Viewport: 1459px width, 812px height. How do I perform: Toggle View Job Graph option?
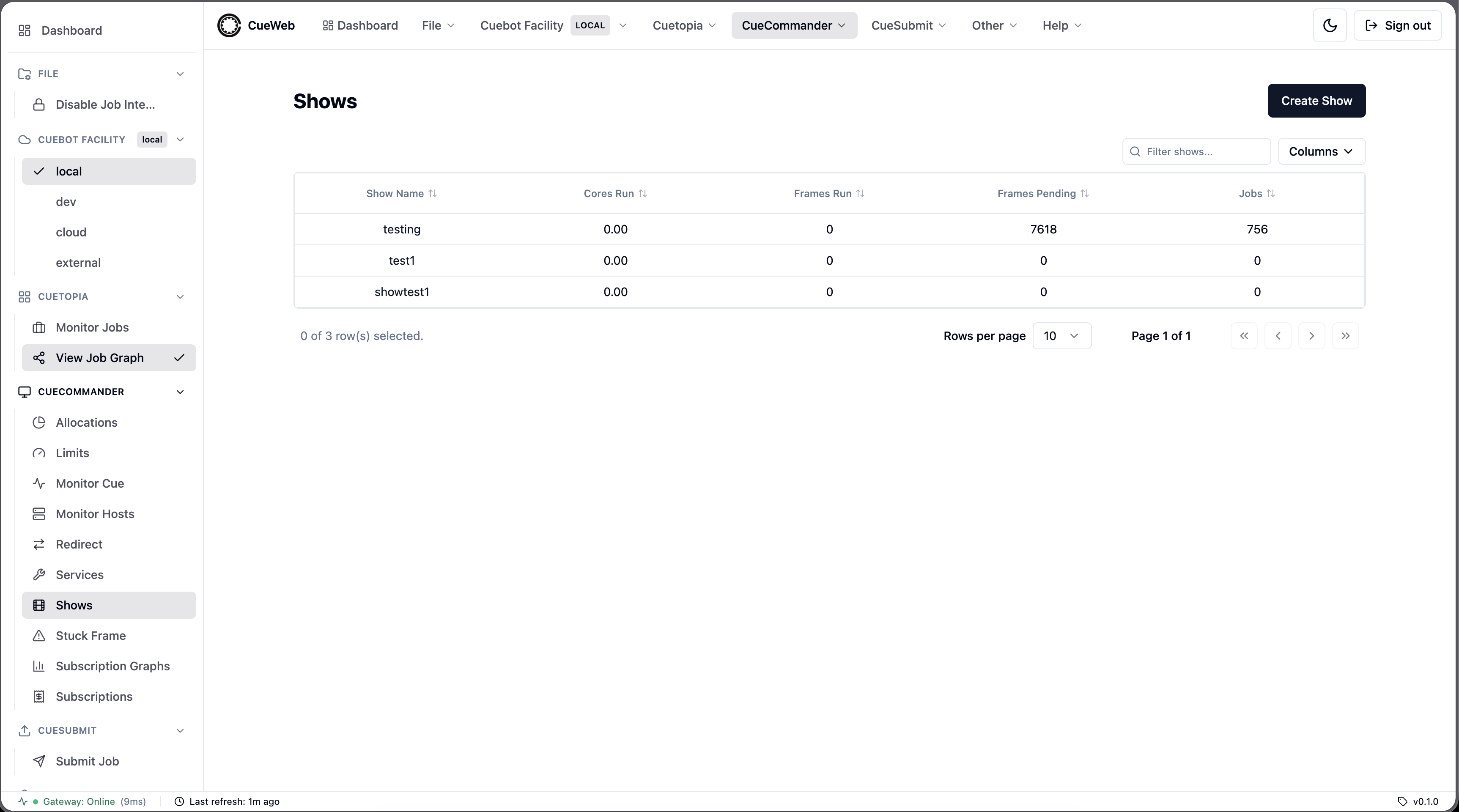pyautogui.click(x=109, y=358)
